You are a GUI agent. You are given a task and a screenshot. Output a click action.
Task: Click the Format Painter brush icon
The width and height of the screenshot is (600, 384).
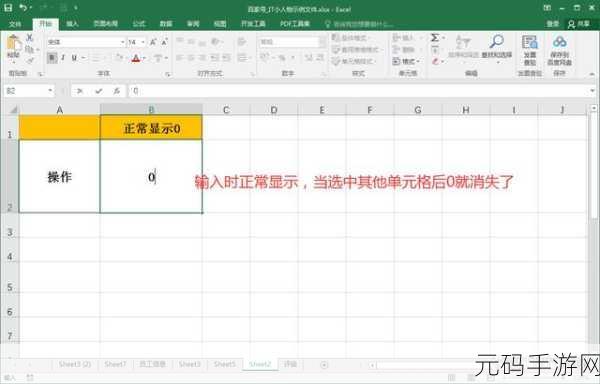pyautogui.click(x=29, y=60)
